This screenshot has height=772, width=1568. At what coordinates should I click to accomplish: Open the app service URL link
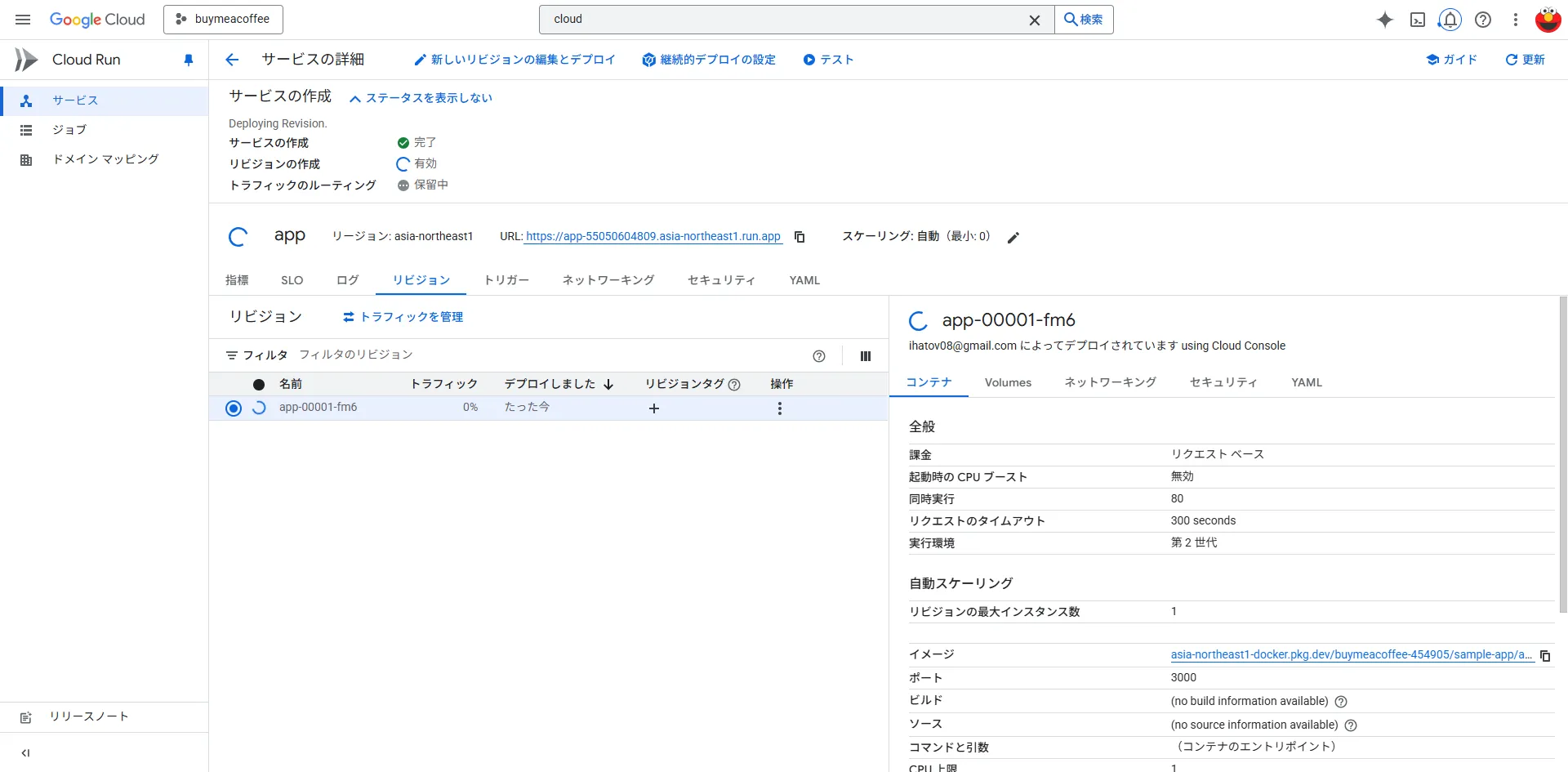[653, 237]
